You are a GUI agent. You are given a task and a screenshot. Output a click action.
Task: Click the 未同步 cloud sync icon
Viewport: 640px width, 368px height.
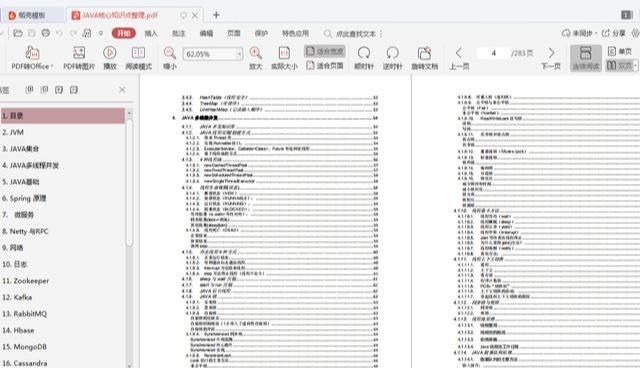pos(566,33)
